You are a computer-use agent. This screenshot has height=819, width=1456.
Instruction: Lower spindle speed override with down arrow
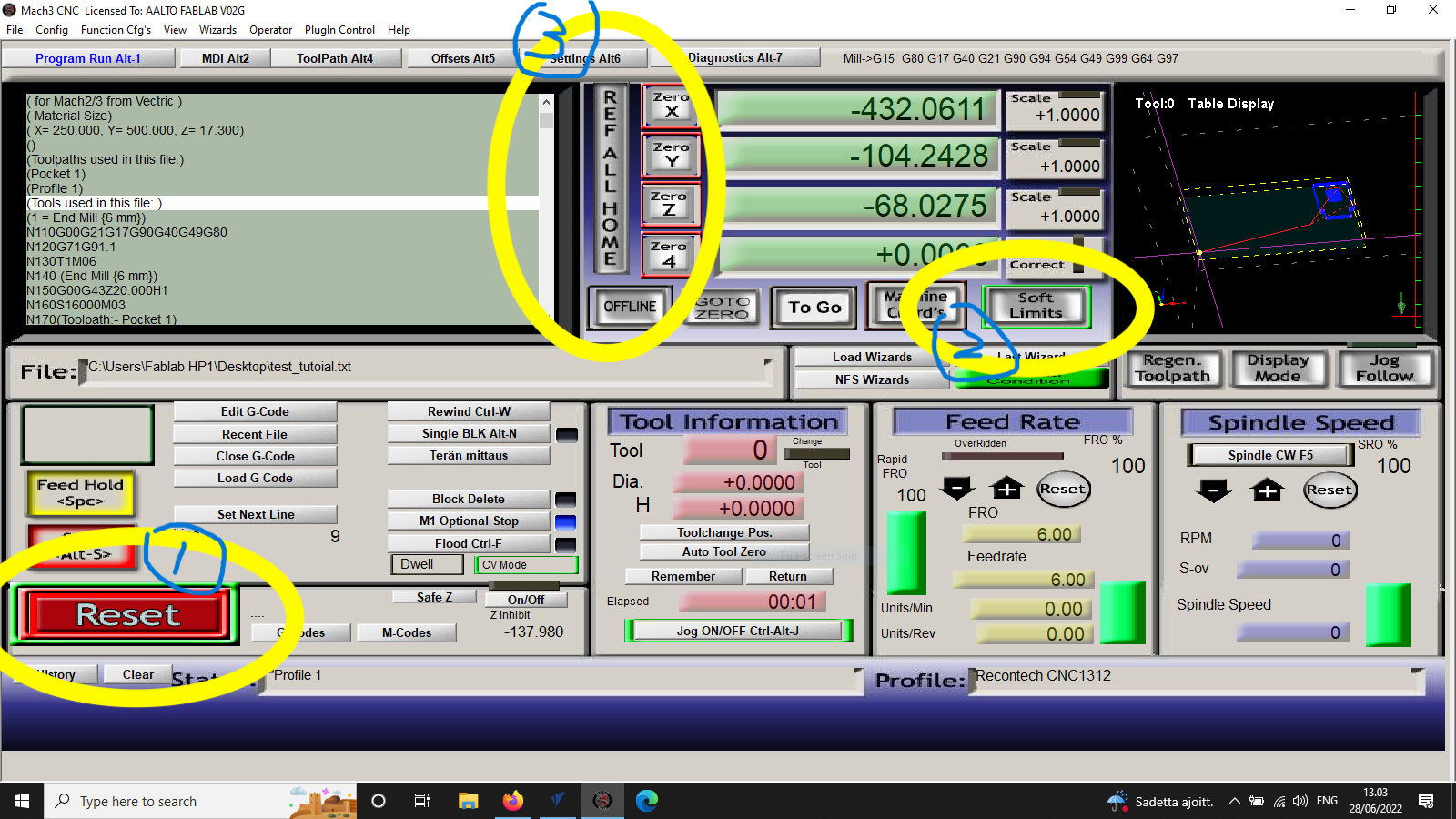(x=1213, y=490)
